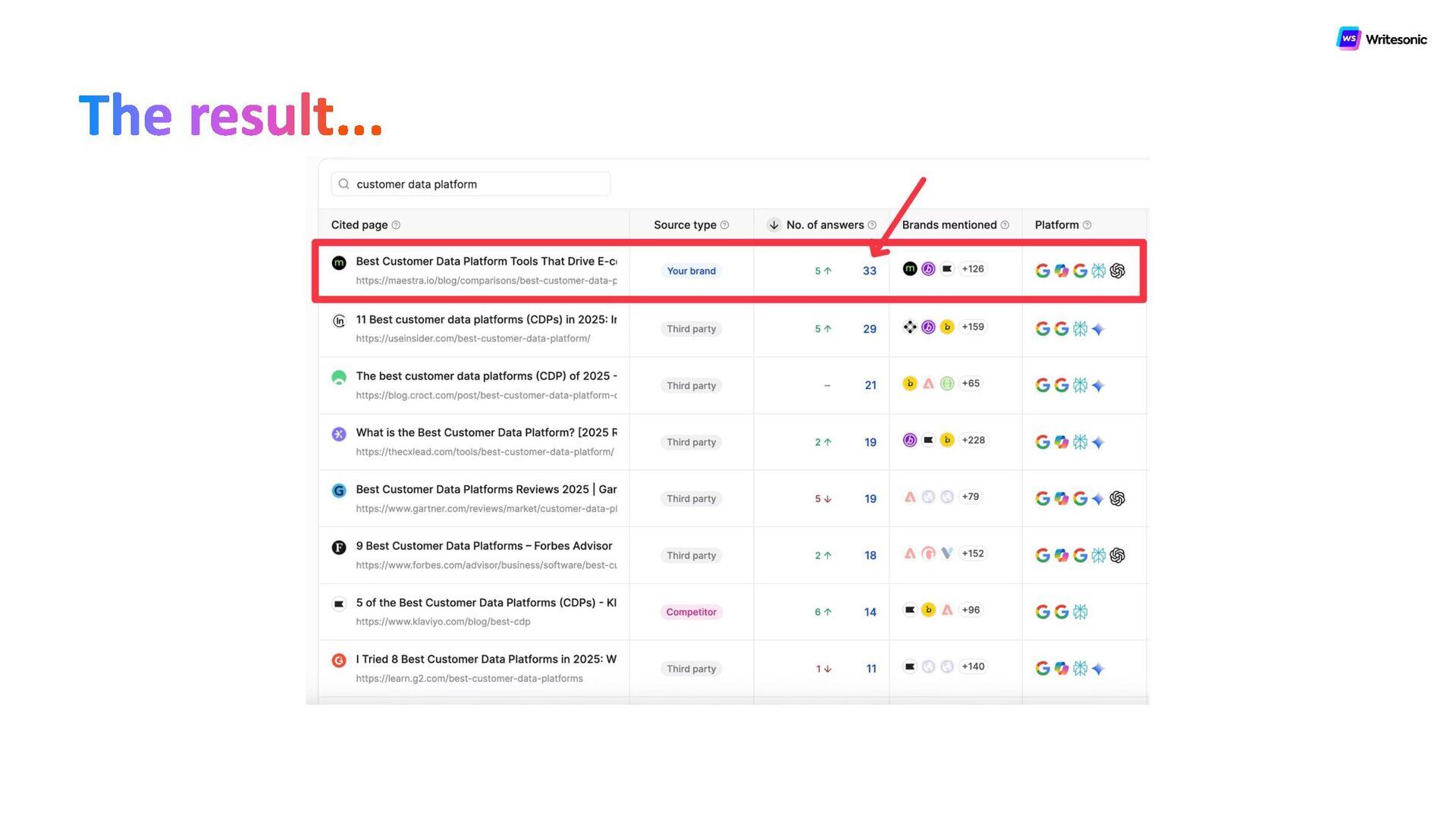Click Platform column help info icon
The height and width of the screenshot is (819, 1456).
pyautogui.click(x=1087, y=225)
